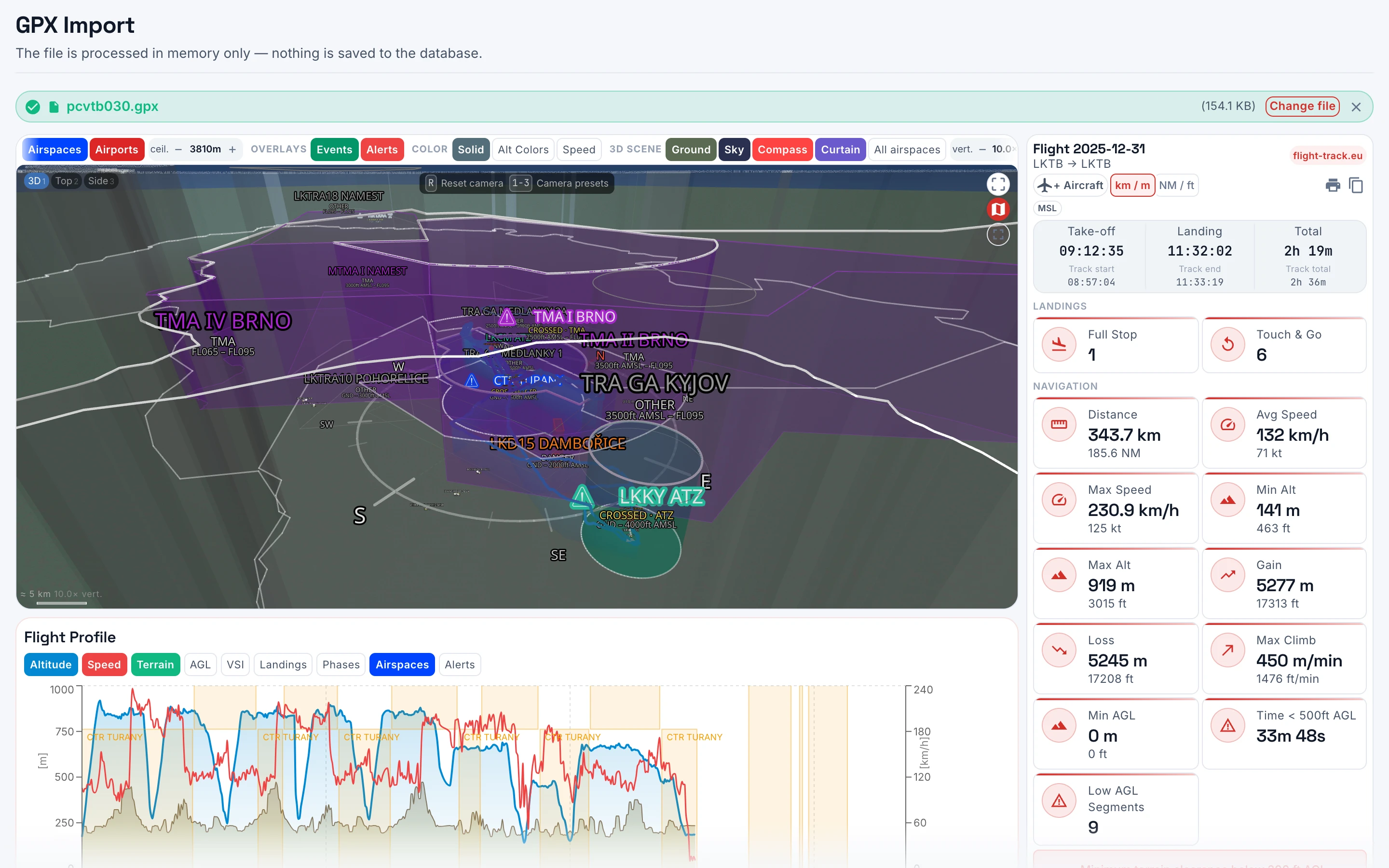The height and width of the screenshot is (868, 1389).
Task: Select Alt Colors track coloring
Action: [523, 149]
